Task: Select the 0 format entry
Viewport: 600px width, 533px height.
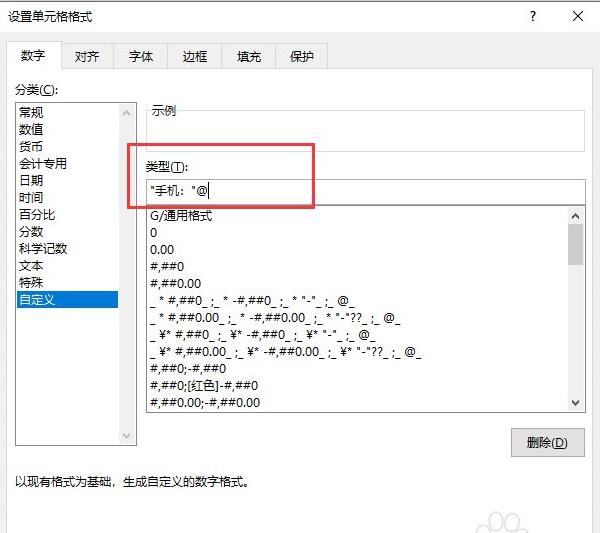Action: coord(358,233)
